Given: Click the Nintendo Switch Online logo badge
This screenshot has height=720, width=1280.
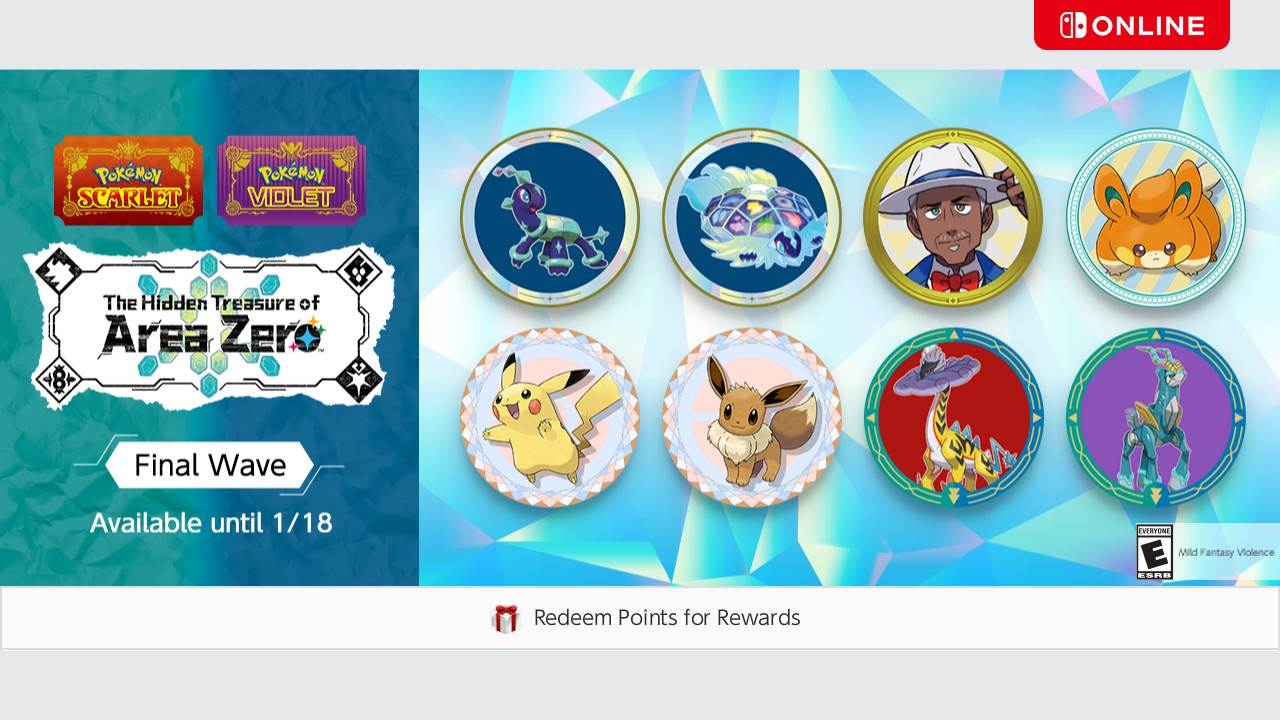Looking at the screenshot, I should [1132, 25].
